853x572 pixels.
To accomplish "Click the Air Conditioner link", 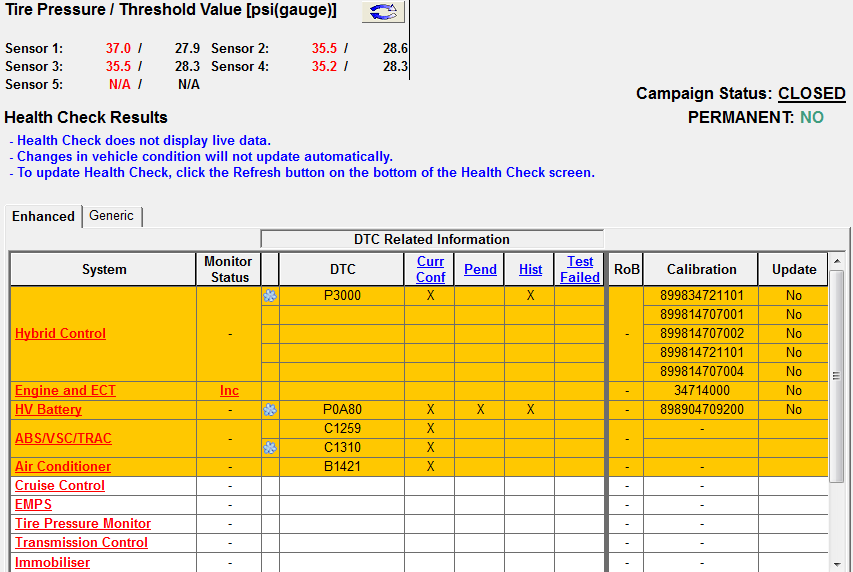I will [63, 467].
